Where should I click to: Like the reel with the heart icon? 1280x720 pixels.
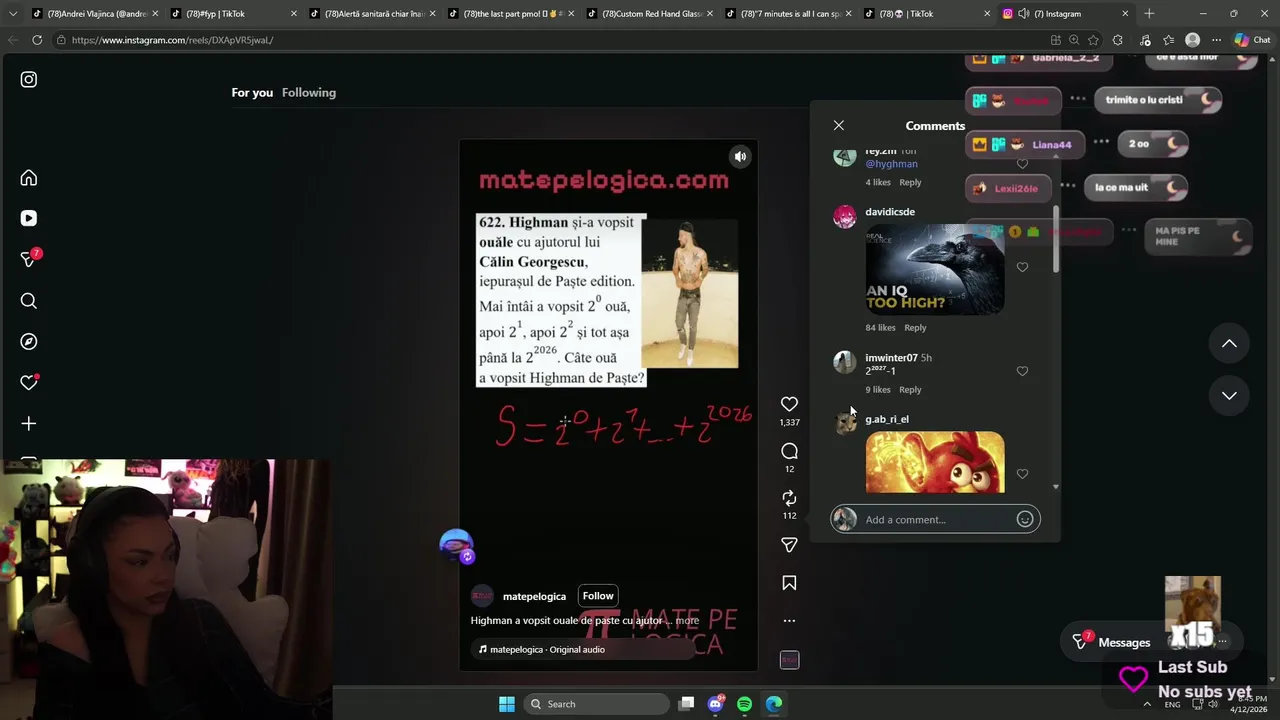pyautogui.click(x=789, y=404)
